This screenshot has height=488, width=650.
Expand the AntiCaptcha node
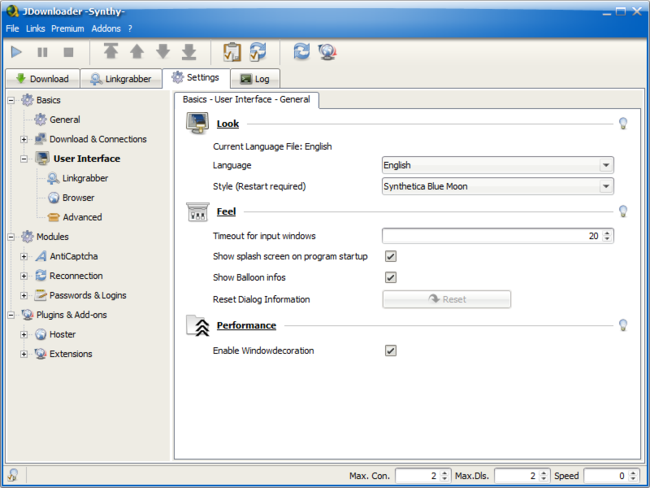(24, 257)
